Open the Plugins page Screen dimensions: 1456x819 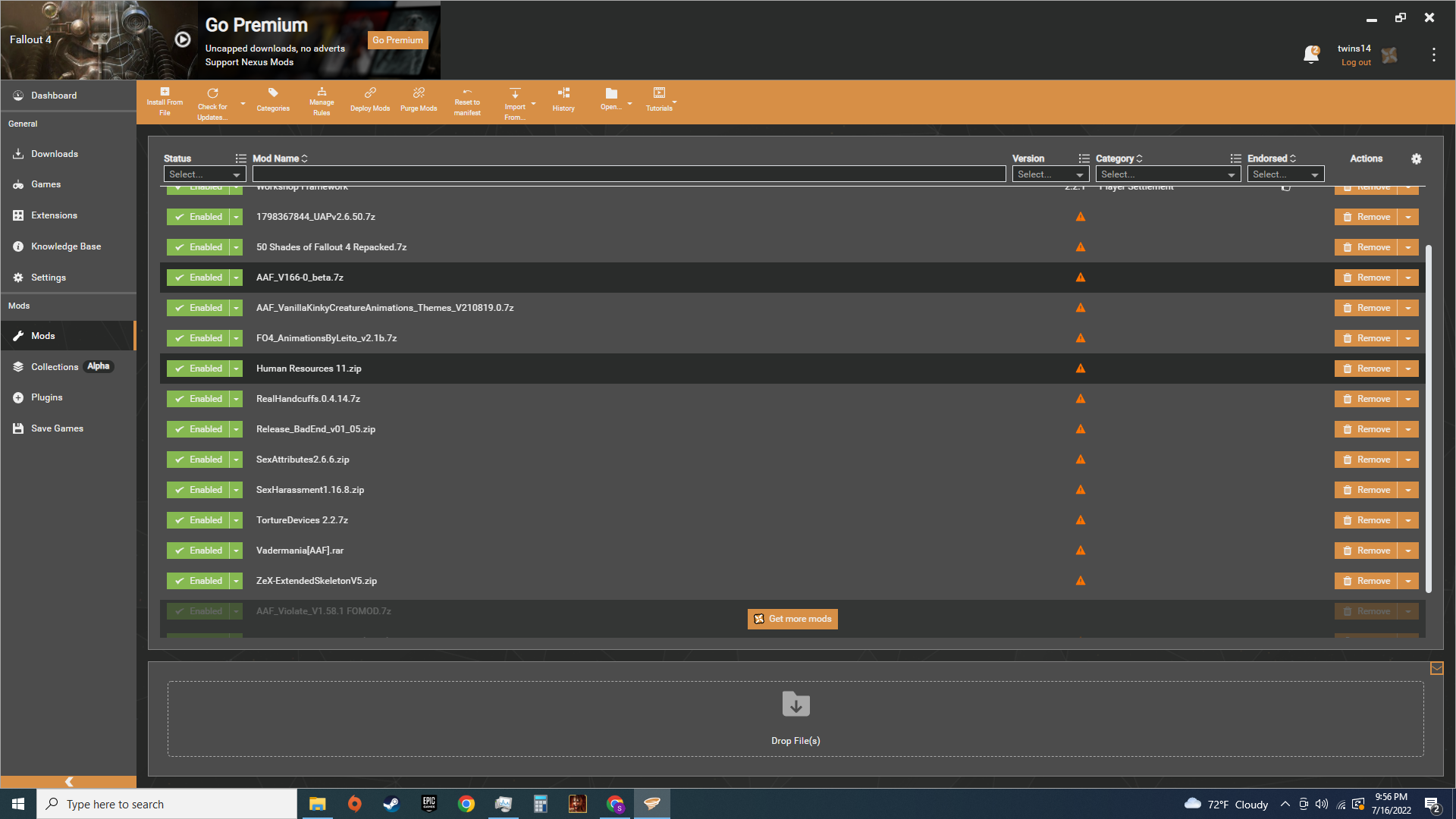pos(68,397)
